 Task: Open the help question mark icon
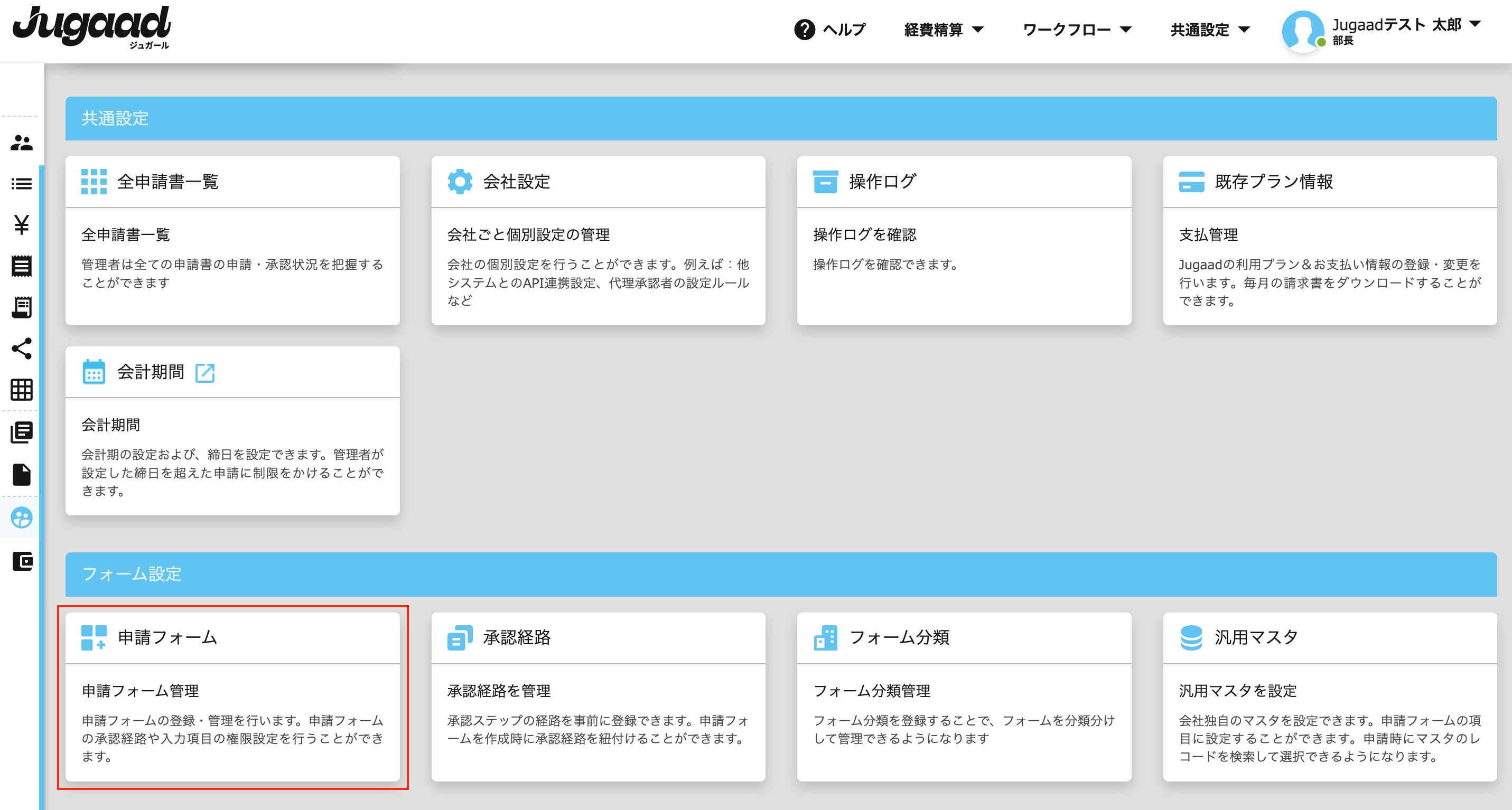coord(804,30)
